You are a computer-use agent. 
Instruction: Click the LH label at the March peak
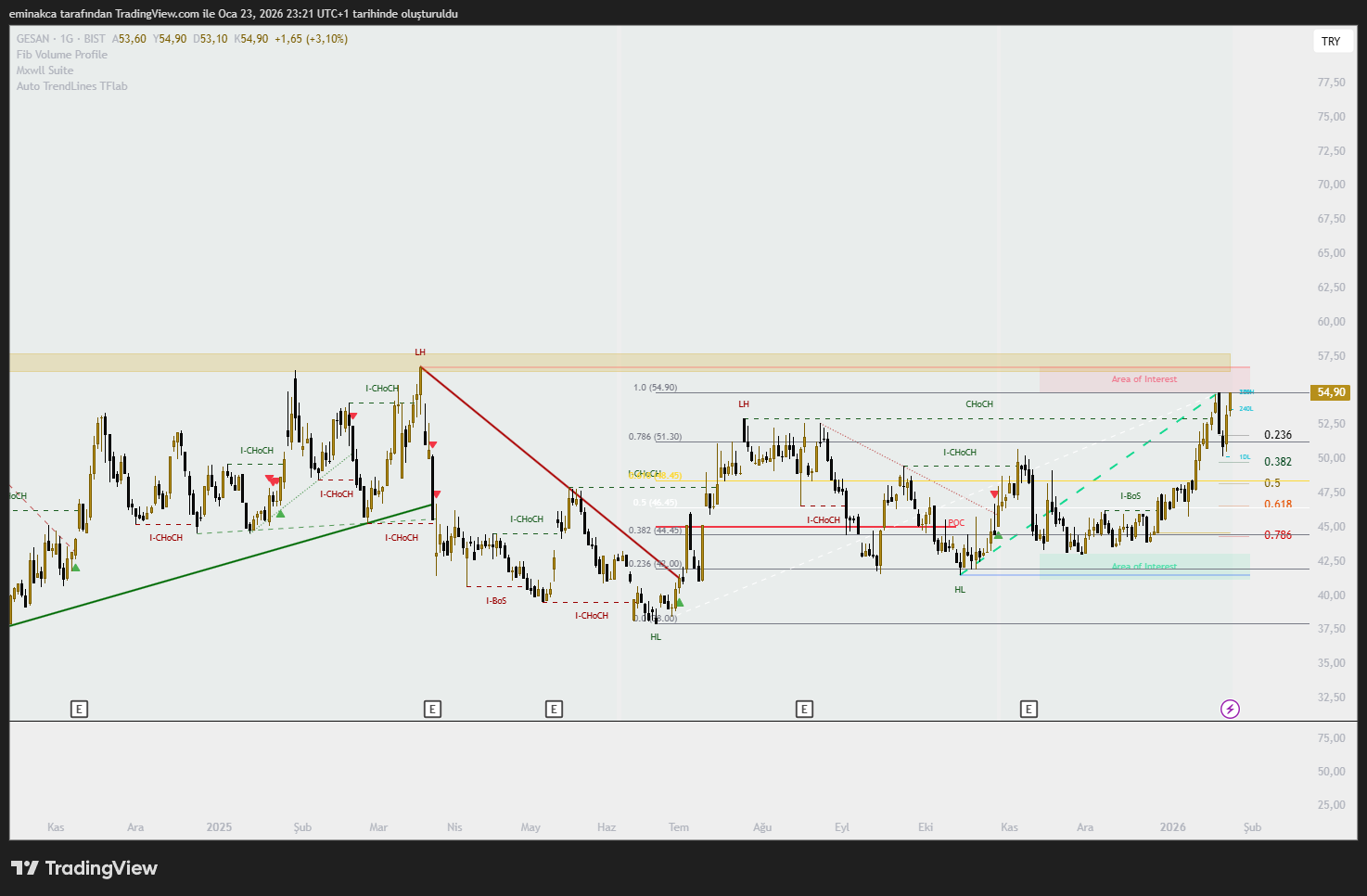420,352
